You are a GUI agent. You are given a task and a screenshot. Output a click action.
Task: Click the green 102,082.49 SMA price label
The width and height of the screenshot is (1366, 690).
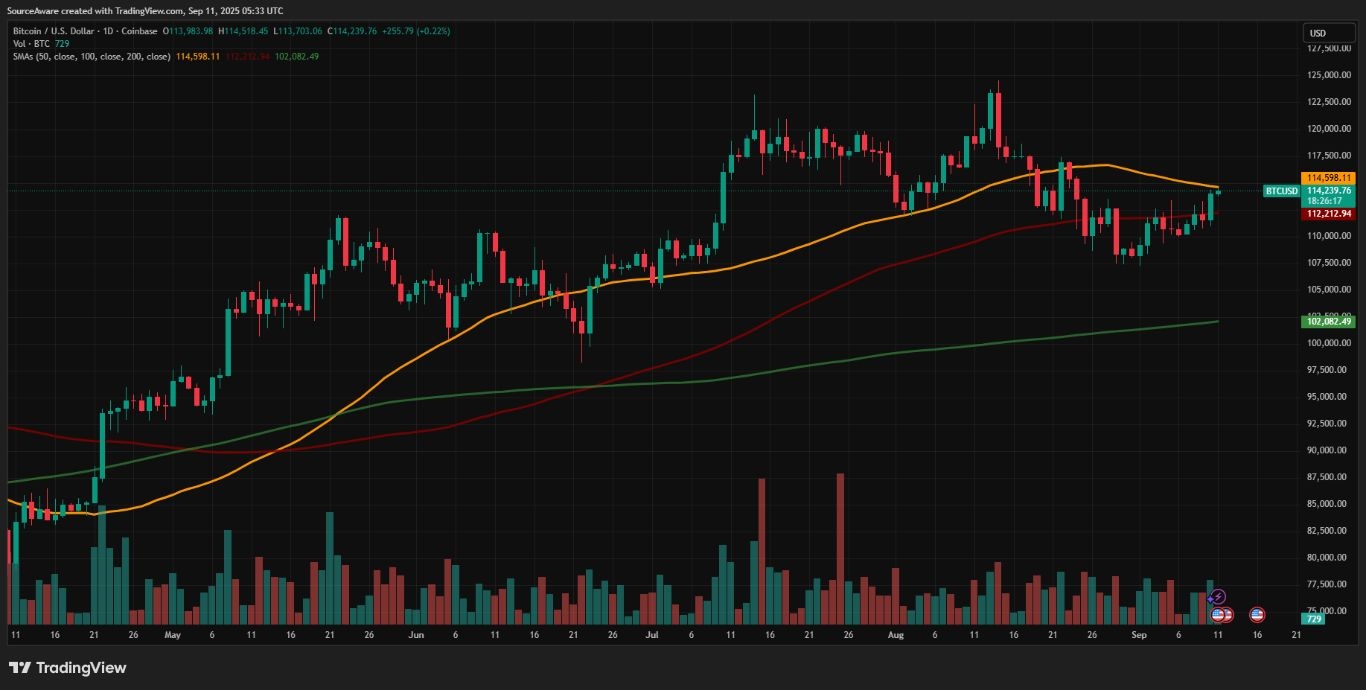click(x=1326, y=322)
